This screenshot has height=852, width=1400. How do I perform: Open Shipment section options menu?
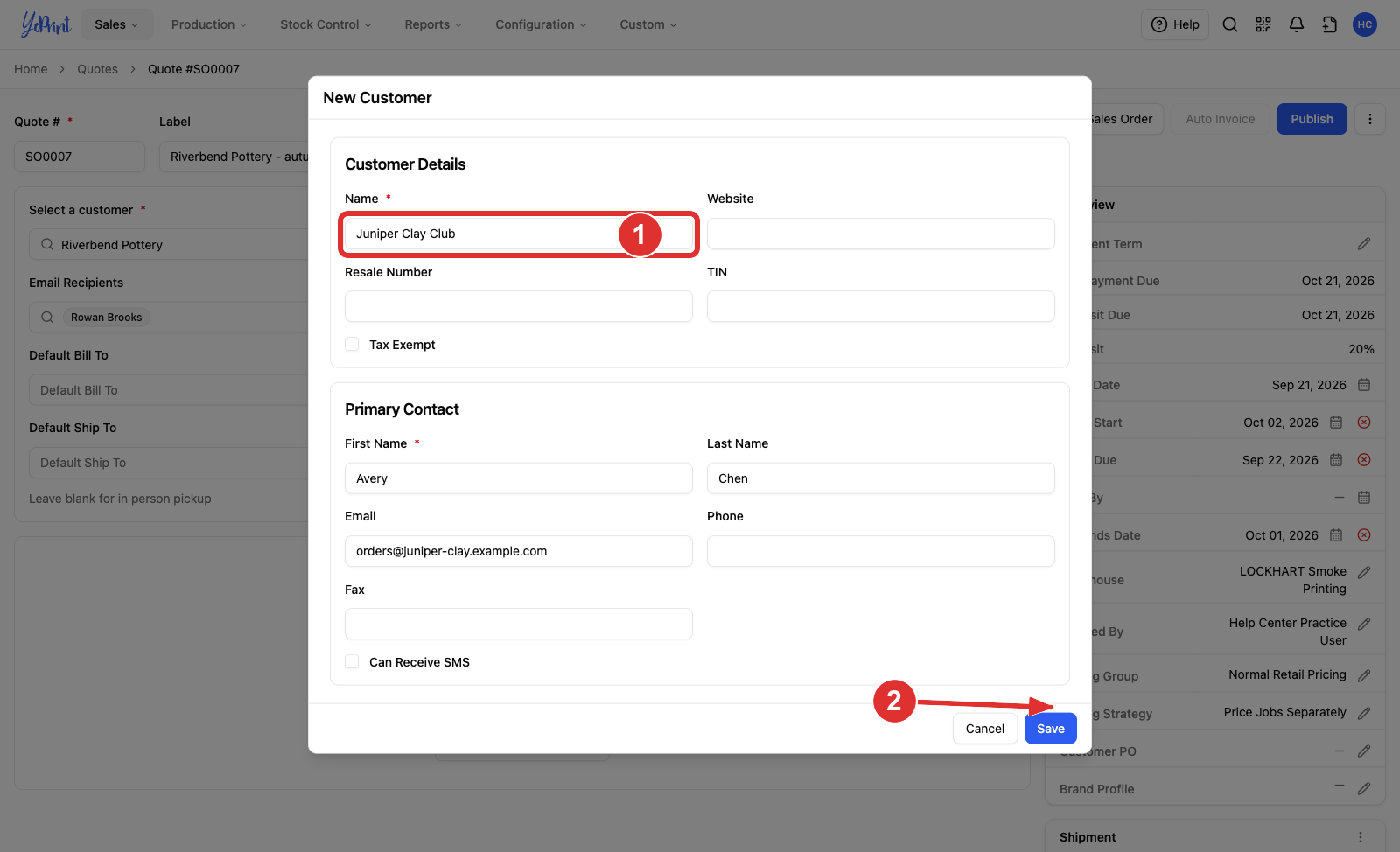[1360, 837]
